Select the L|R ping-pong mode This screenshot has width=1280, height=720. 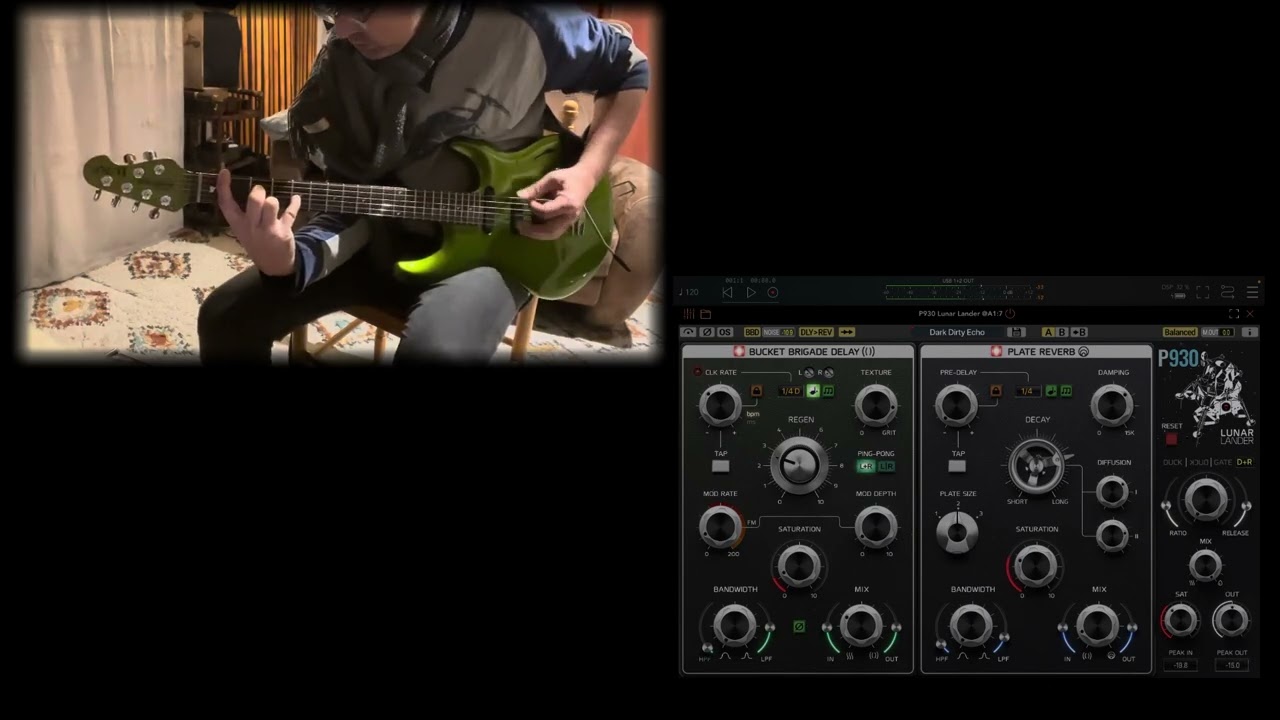(x=886, y=467)
